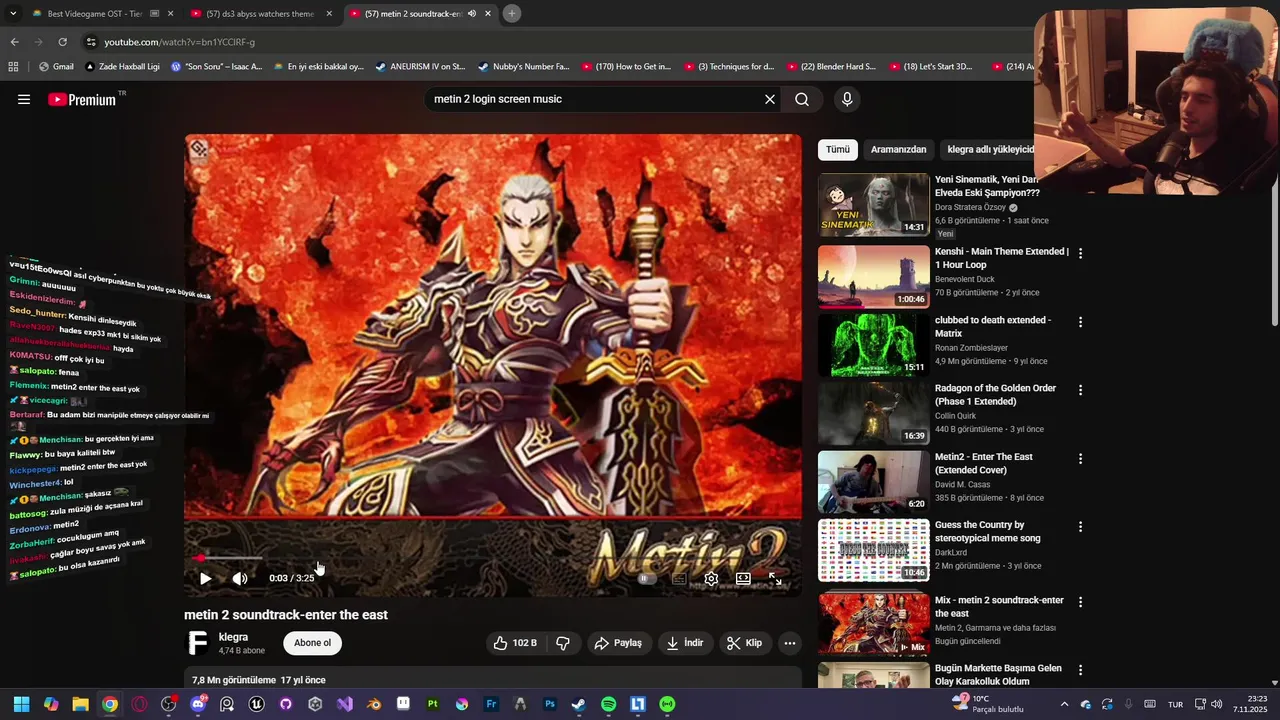Switch to theater mode
The height and width of the screenshot is (720, 1280).
pos(743,578)
